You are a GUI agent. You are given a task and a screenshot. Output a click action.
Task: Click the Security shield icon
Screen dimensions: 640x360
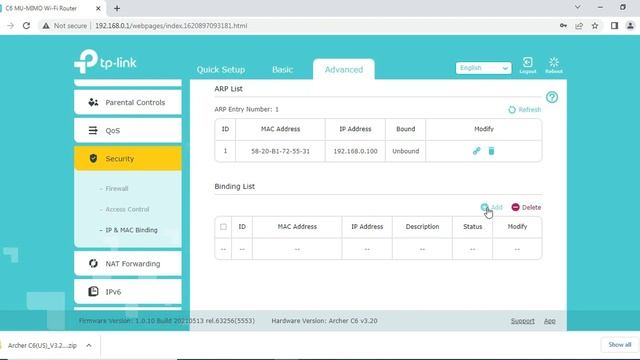[93, 158]
